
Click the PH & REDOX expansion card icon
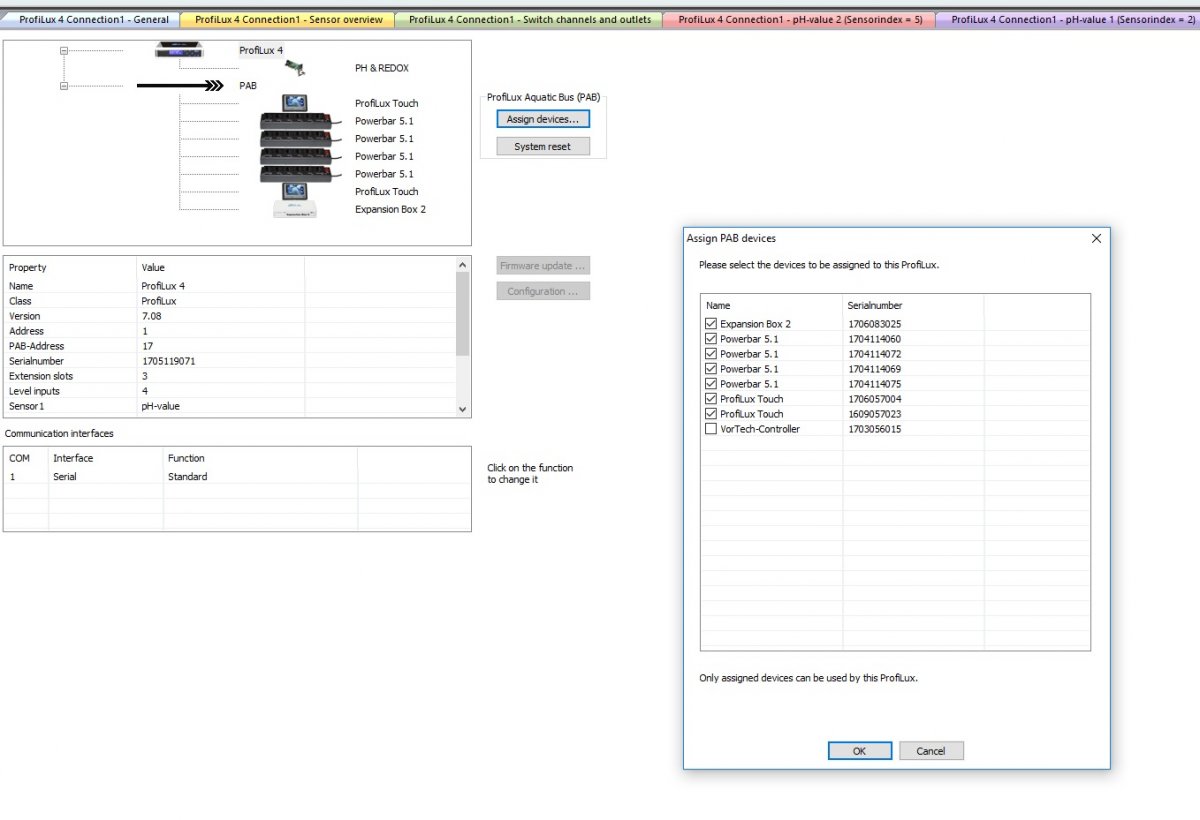[294, 68]
